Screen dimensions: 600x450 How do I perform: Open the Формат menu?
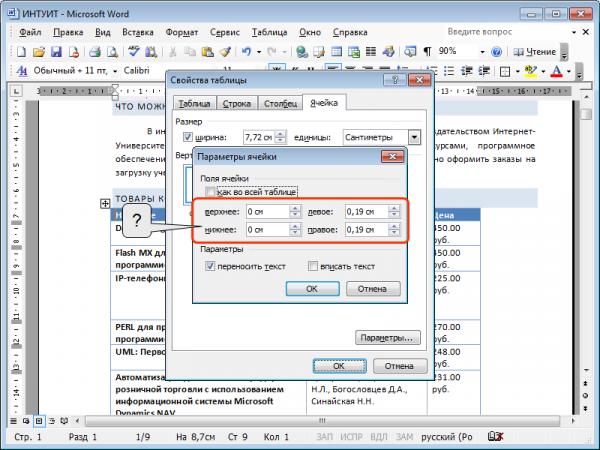[182, 33]
